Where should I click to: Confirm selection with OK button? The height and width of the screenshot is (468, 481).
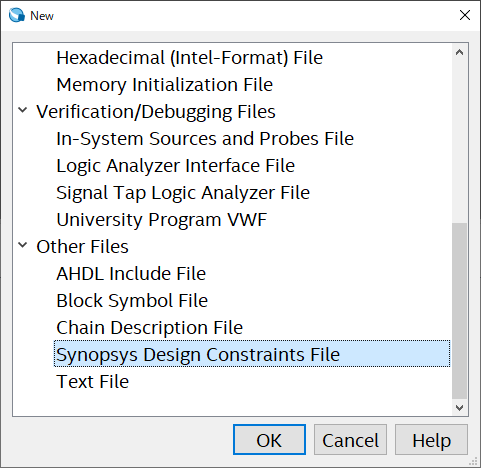pyautogui.click(x=269, y=439)
